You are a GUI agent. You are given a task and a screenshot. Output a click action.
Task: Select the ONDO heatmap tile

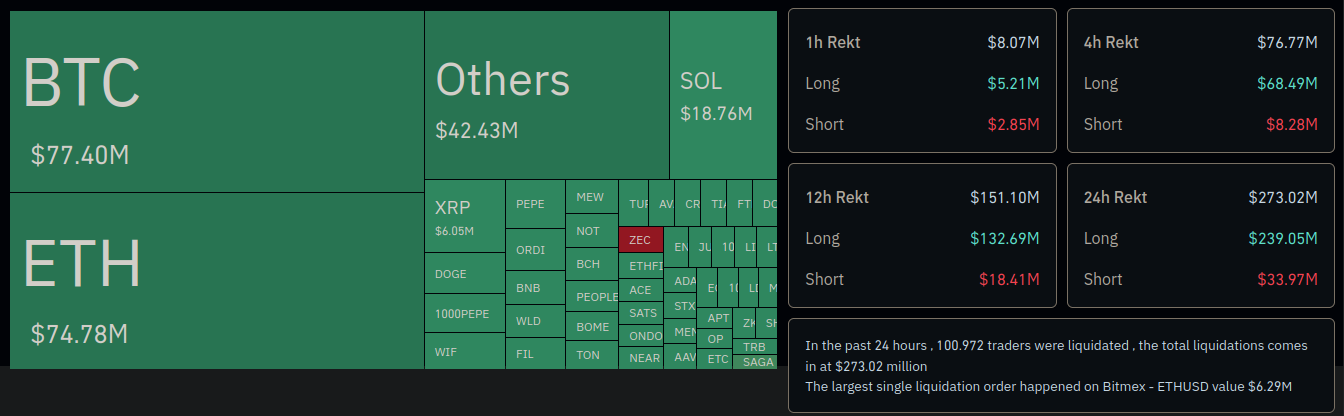point(646,336)
